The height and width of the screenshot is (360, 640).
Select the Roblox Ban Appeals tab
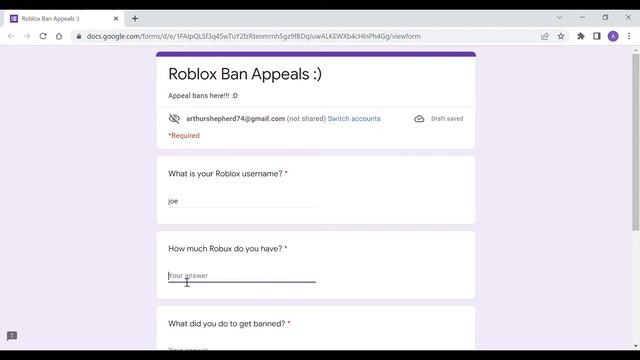coord(64,18)
